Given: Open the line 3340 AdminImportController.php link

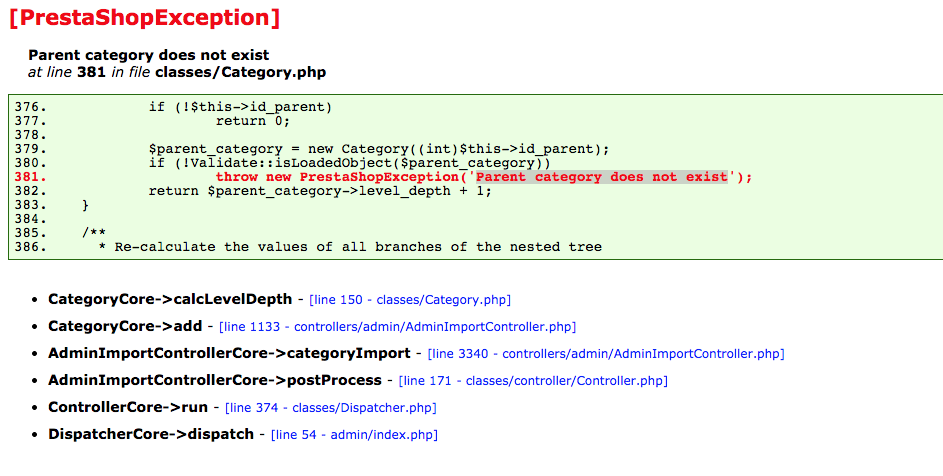Looking at the screenshot, I should (x=606, y=354).
